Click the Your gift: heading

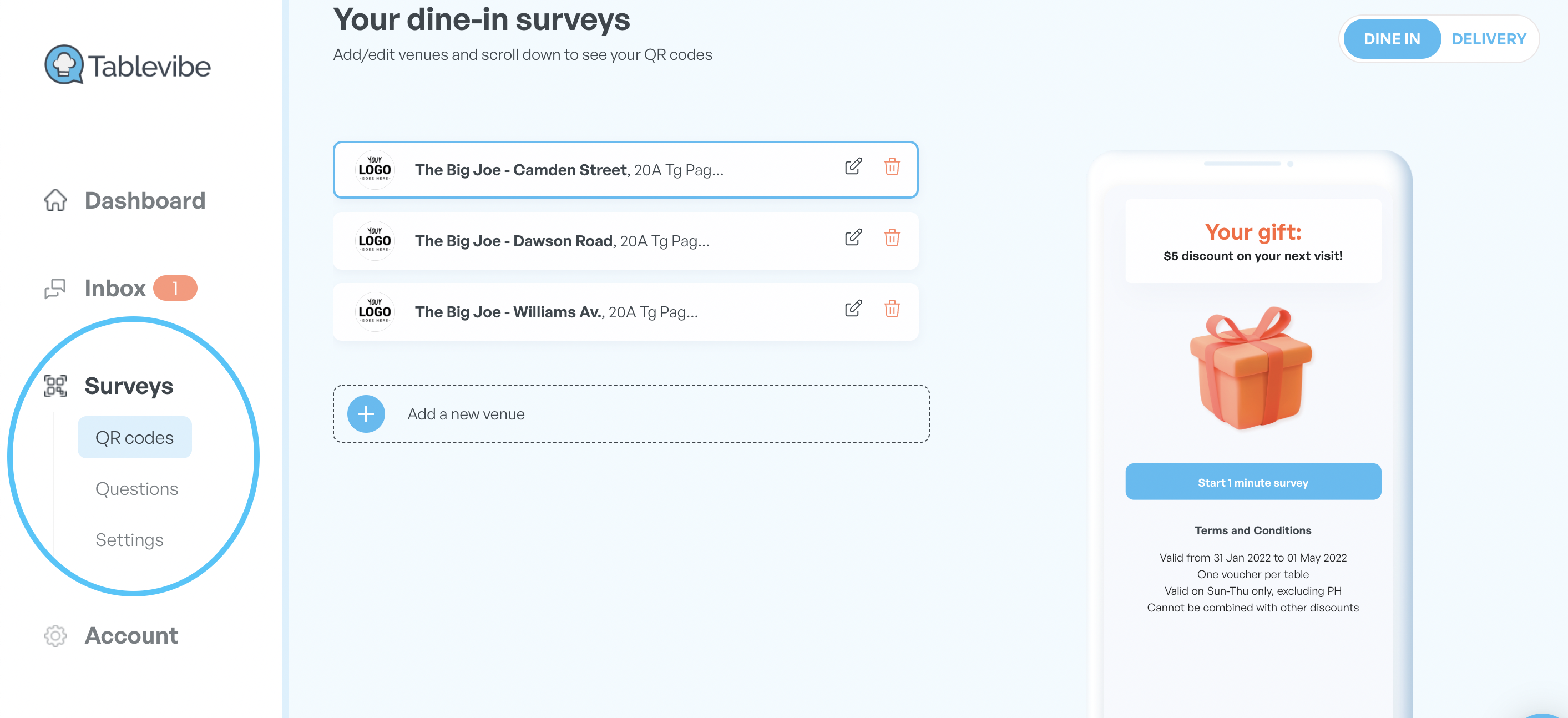point(1253,232)
